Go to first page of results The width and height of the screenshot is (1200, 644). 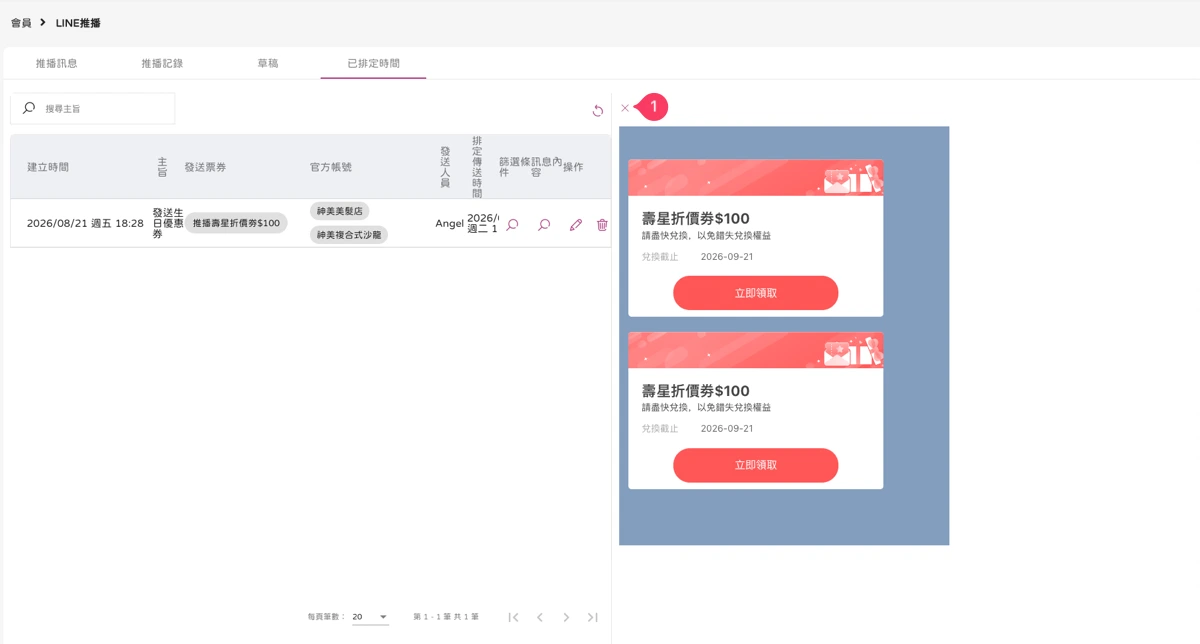[x=514, y=617]
